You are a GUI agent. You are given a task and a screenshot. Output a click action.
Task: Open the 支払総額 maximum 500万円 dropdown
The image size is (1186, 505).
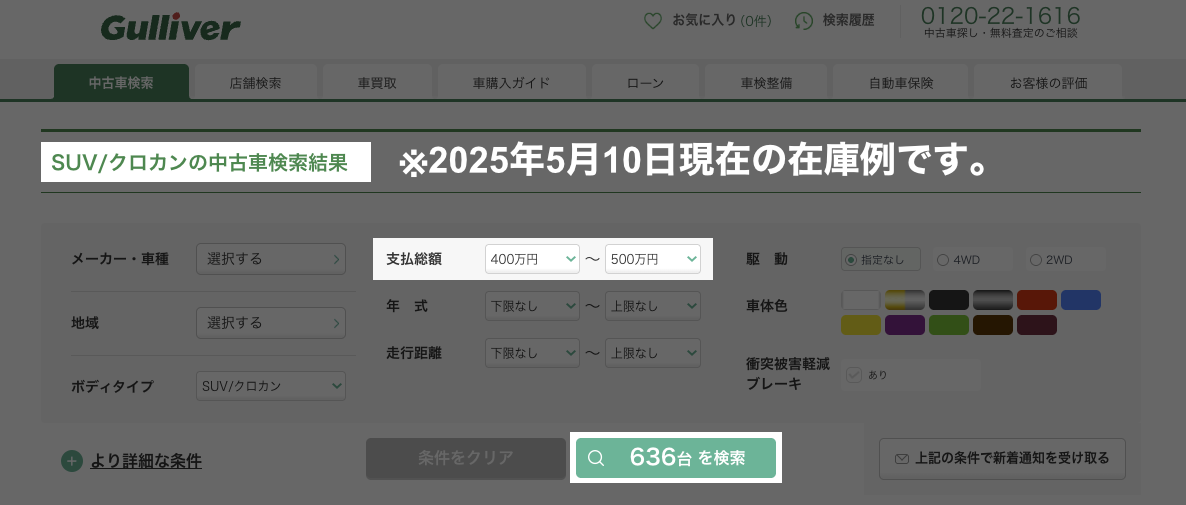click(653, 259)
